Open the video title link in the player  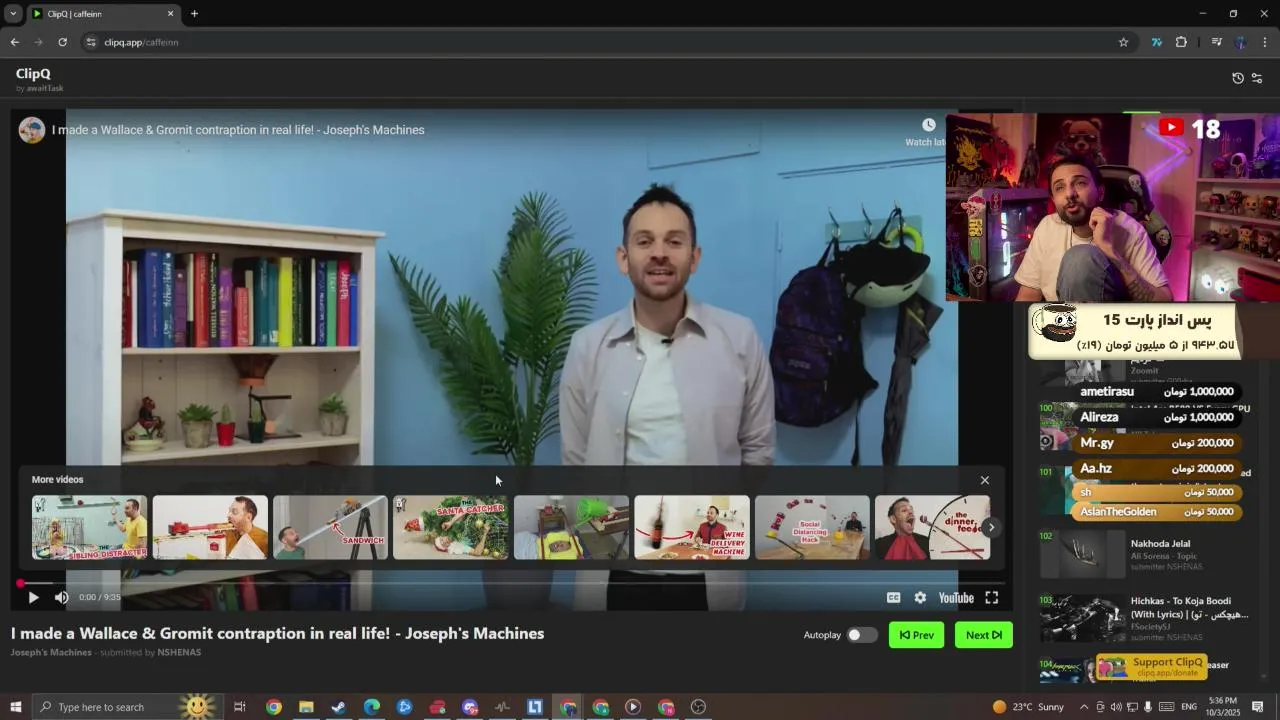point(238,130)
